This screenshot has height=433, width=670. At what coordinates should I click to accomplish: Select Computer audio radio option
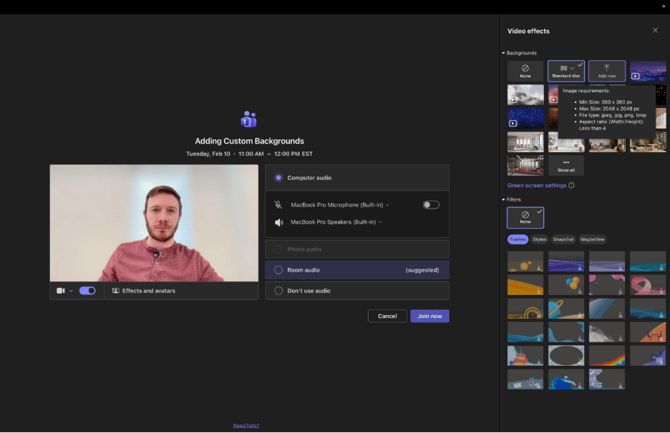point(279,177)
